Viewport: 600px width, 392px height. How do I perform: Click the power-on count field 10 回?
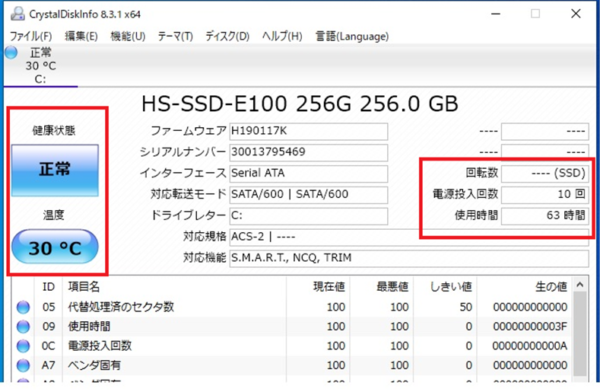[545, 194]
